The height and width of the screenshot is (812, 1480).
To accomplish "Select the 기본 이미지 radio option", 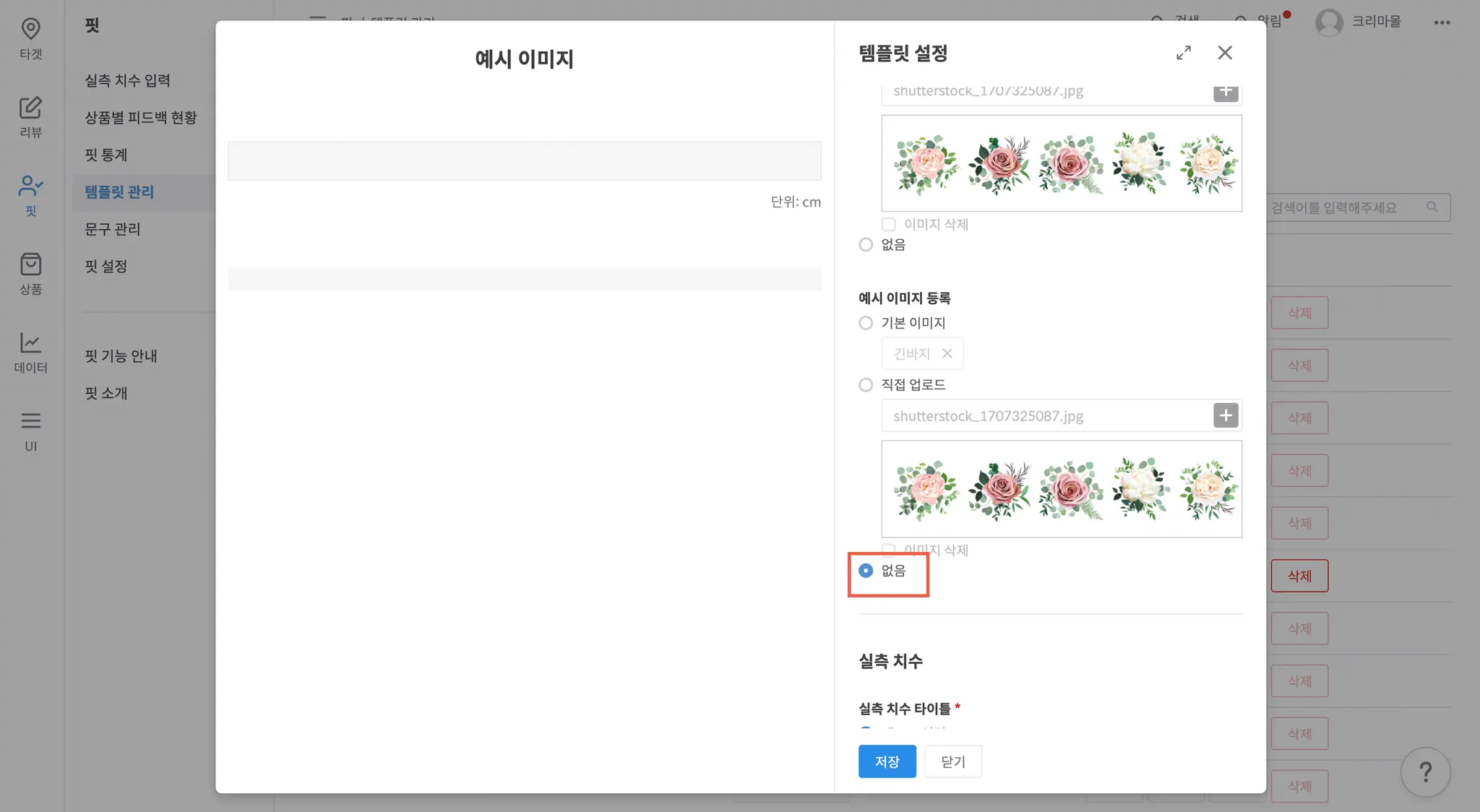I will pos(866,323).
